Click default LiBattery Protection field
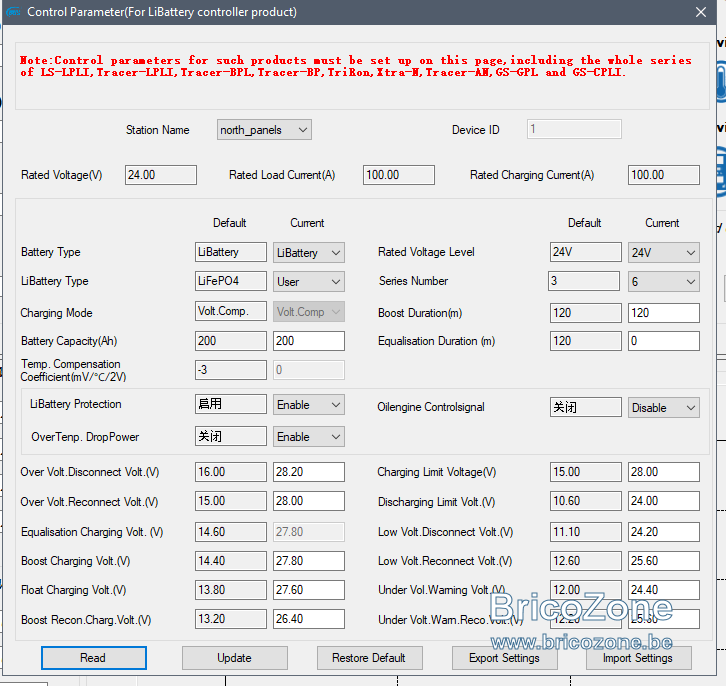This screenshot has height=686, width=726. coord(231,404)
